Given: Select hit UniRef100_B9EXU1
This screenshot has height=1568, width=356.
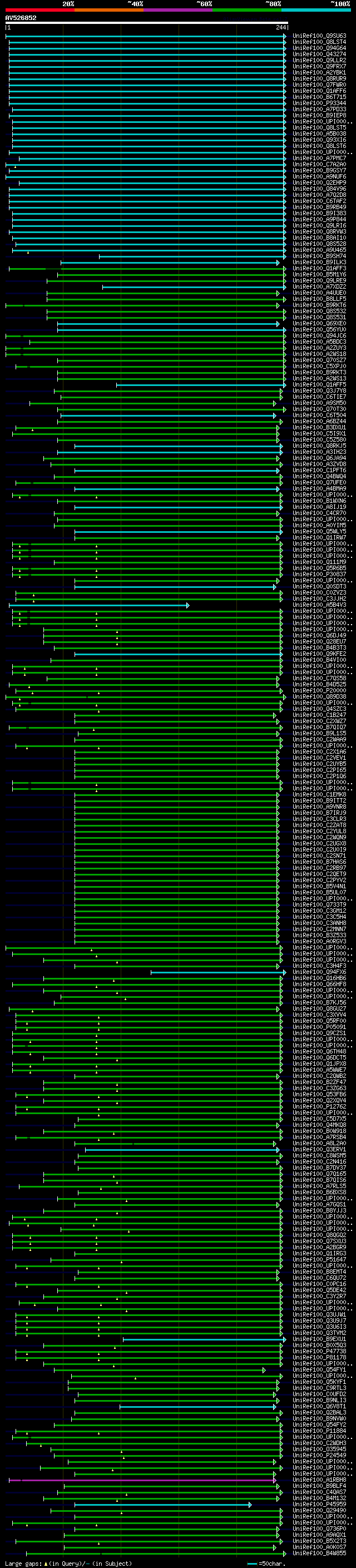Looking at the screenshot, I should [x=319, y=1339].
